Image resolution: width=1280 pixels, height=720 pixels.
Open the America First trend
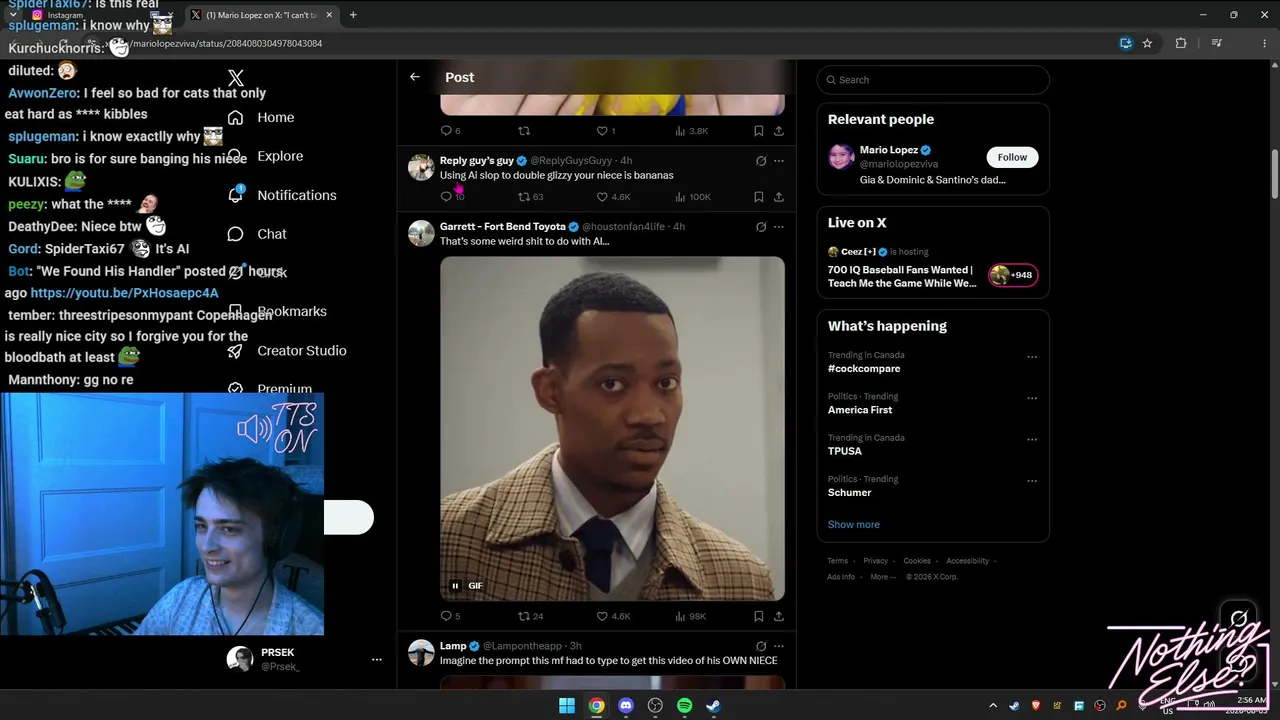[x=860, y=410]
